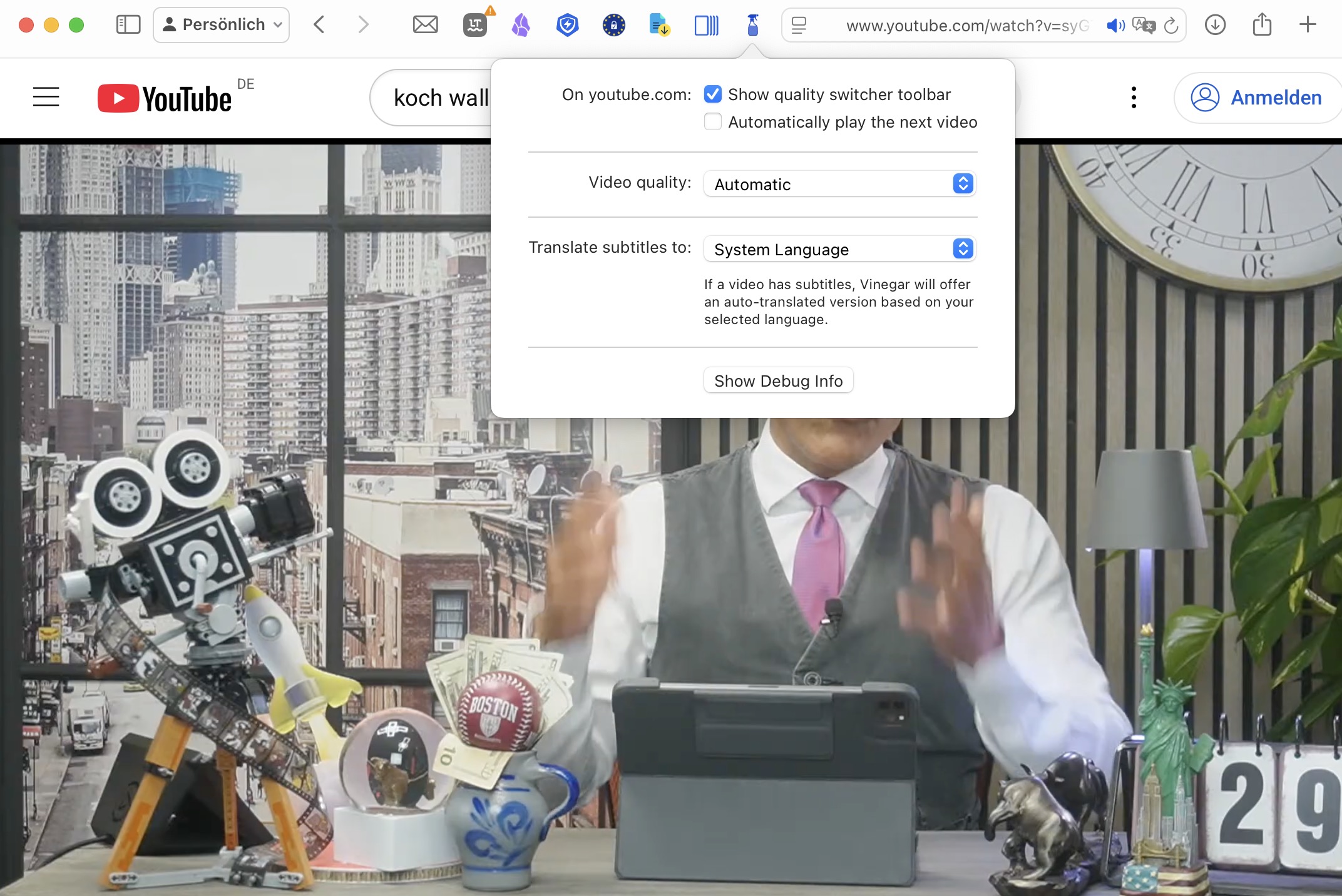The image size is (1342, 896).
Task: Click the LanguageTool extension icon
Action: coord(475,25)
